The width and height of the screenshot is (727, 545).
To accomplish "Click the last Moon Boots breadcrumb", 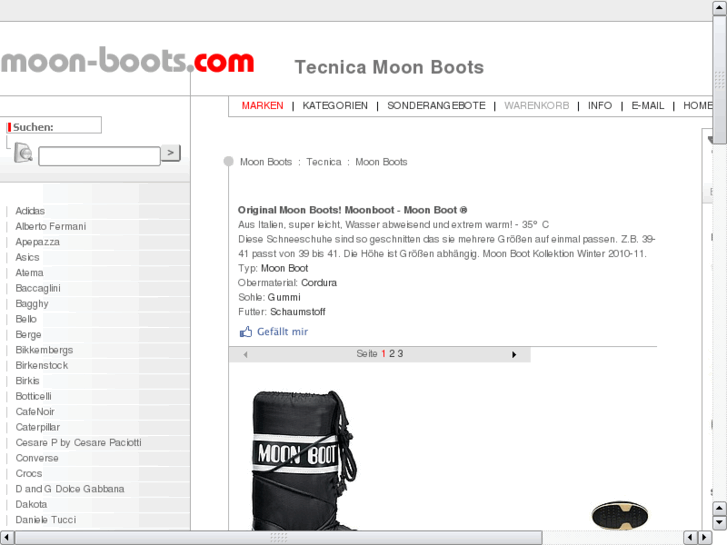I will (x=381, y=162).
